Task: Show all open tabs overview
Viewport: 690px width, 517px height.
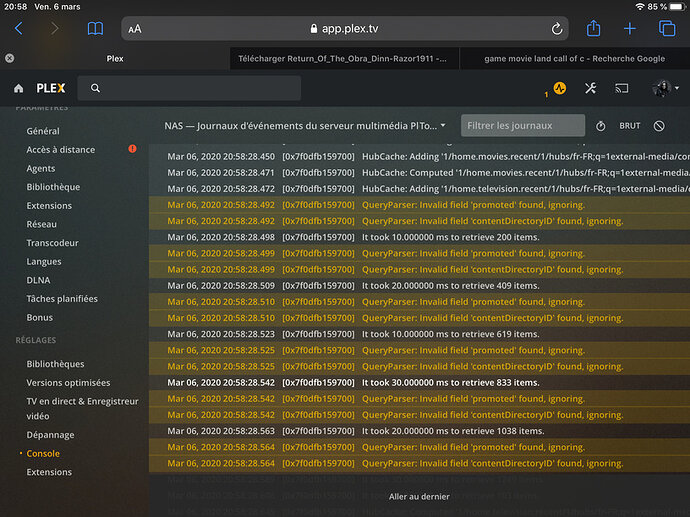Action: pyautogui.click(x=667, y=29)
